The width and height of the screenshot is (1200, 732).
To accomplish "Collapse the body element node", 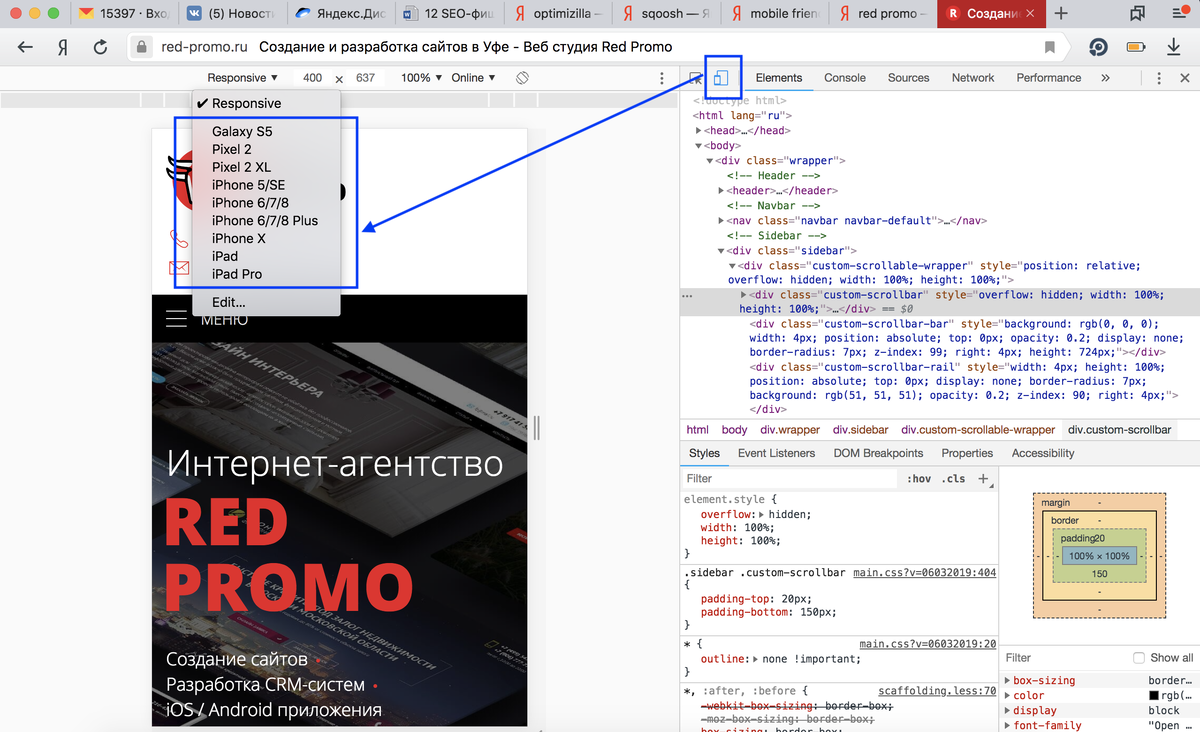I will 699,146.
